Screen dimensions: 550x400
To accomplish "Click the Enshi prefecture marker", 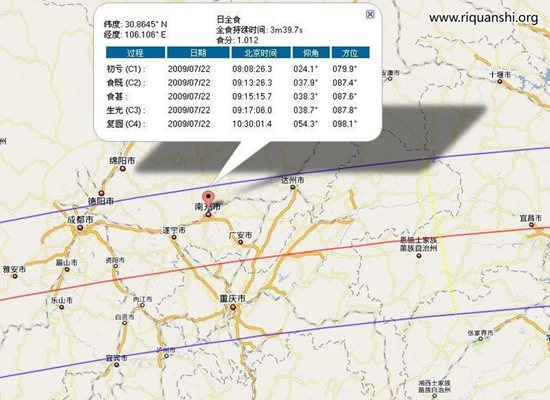I will pyautogui.click(x=418, y=256).
